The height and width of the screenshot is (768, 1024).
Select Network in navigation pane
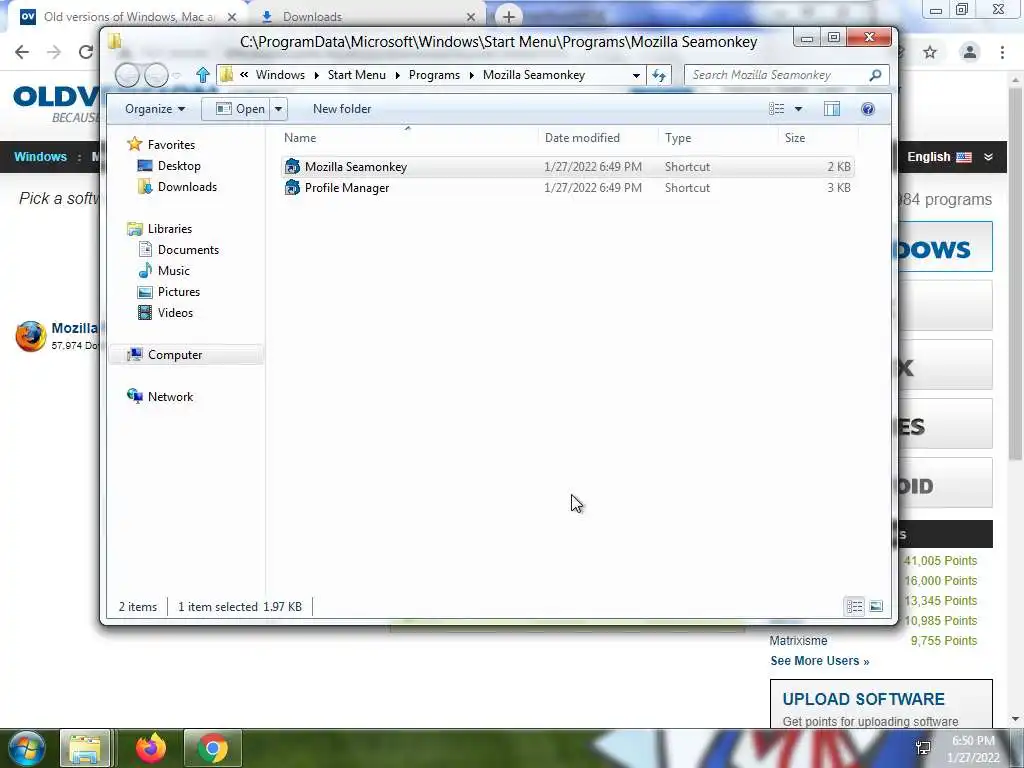[x=170, y=396]
